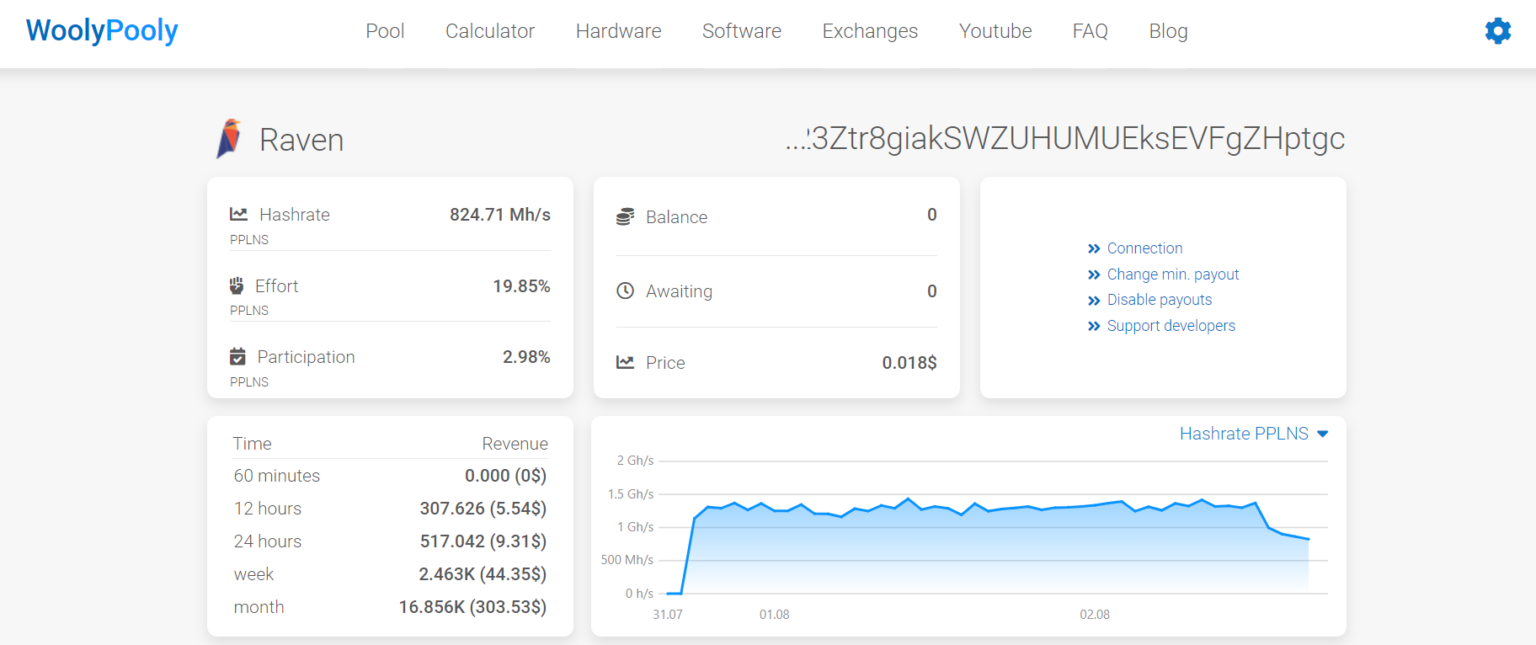
Task: Click the Raven coin logo
Action: tap(228, 138)
